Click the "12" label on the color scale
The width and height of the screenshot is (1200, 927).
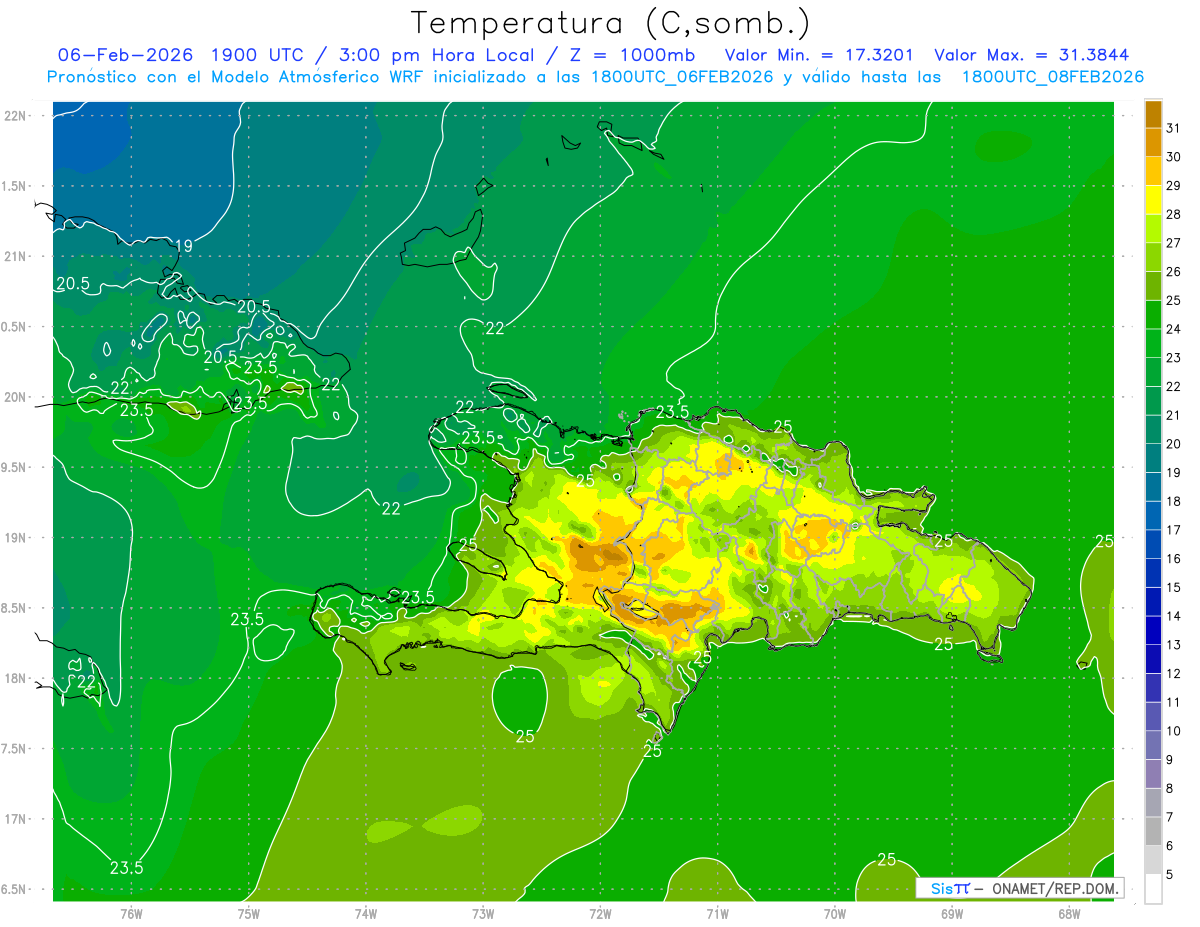tap(1174, 673)
